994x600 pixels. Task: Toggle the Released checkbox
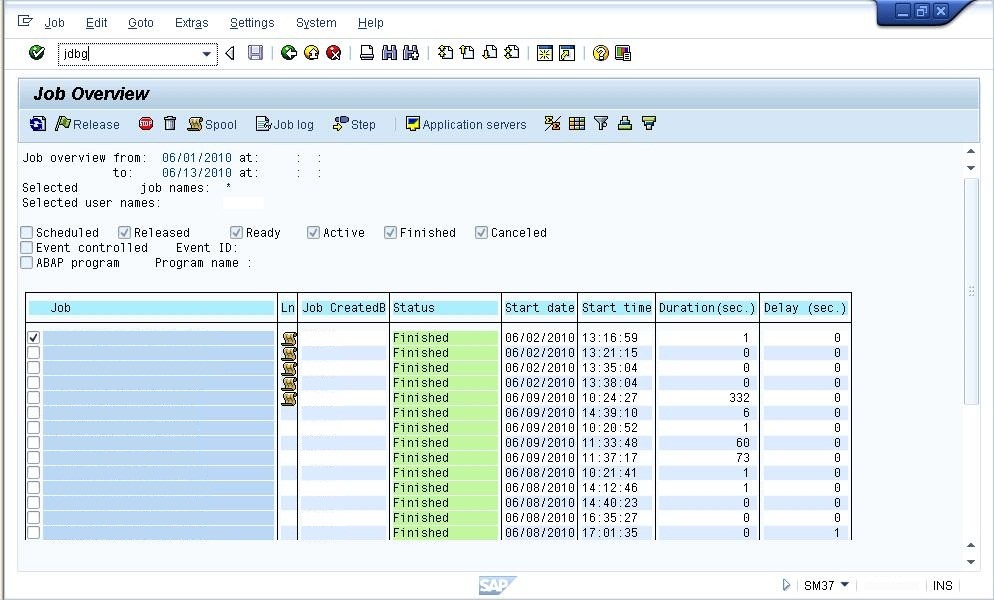click(124, 233)
